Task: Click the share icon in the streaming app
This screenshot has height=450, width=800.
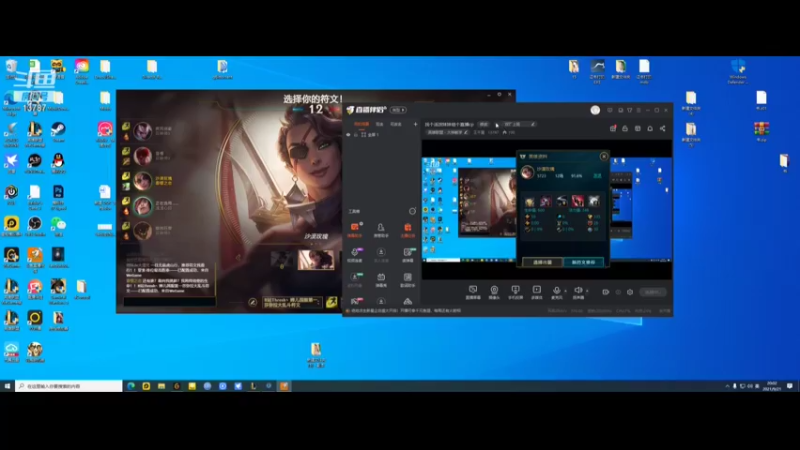Action: 662,129
